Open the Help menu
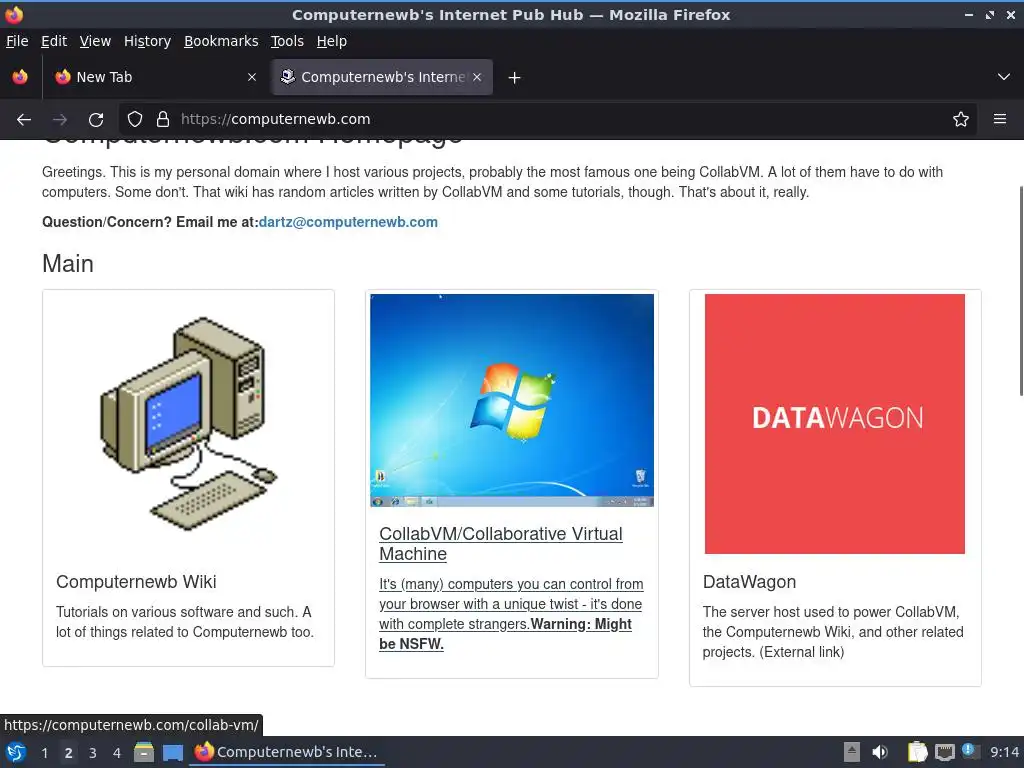The height and width of the screenshot is (768, 1024). (x=332, y=41)
